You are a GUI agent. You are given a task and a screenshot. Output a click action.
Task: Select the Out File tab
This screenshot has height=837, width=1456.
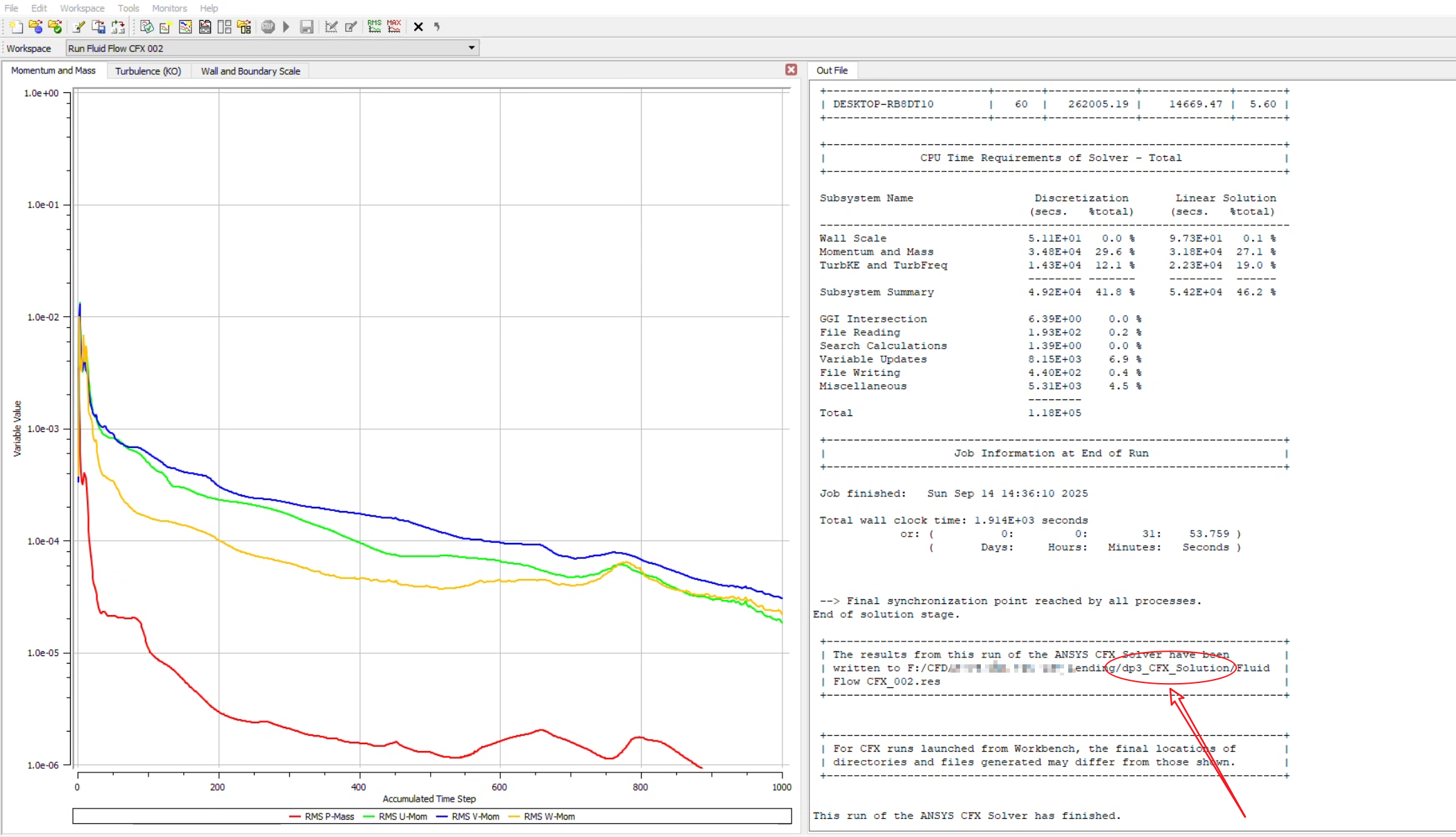[x=831, y=71]
